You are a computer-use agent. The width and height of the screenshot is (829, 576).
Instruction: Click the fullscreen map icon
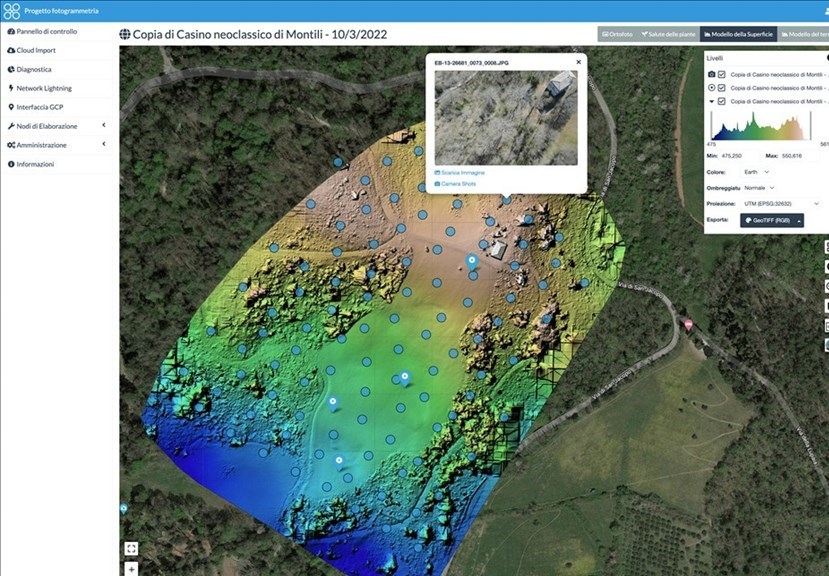pos(131,548)
